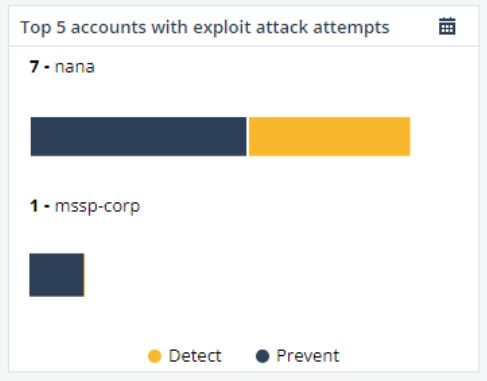This screenshot has width=487, height=381.
Task: Click the word 'accounts' in the widget header
Action: coord(109,27)
